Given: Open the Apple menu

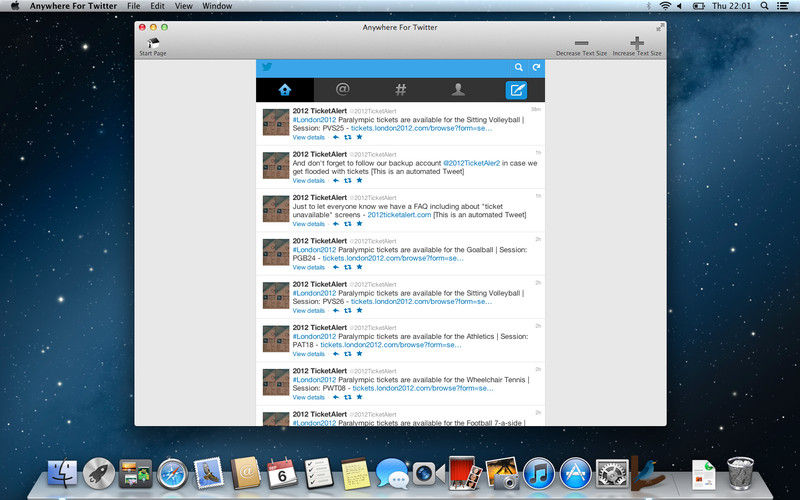Looking at the screenshot, I should (x=15, y=6).
